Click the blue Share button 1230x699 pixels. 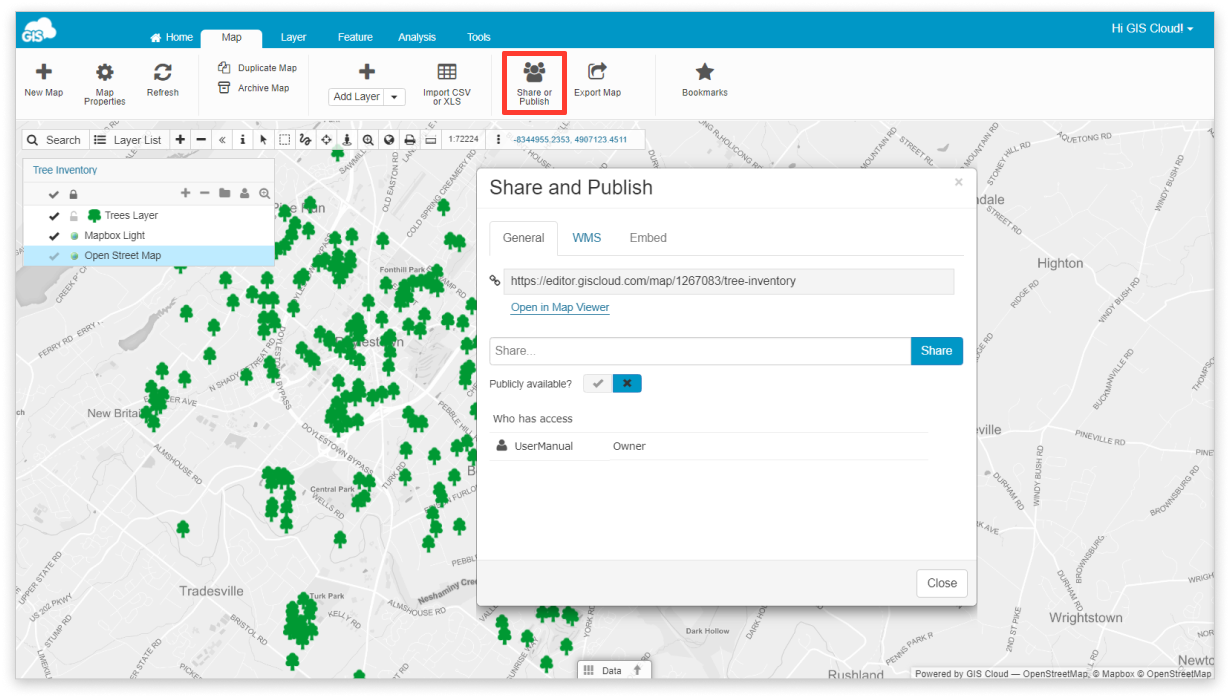click(x=937, y=351)
